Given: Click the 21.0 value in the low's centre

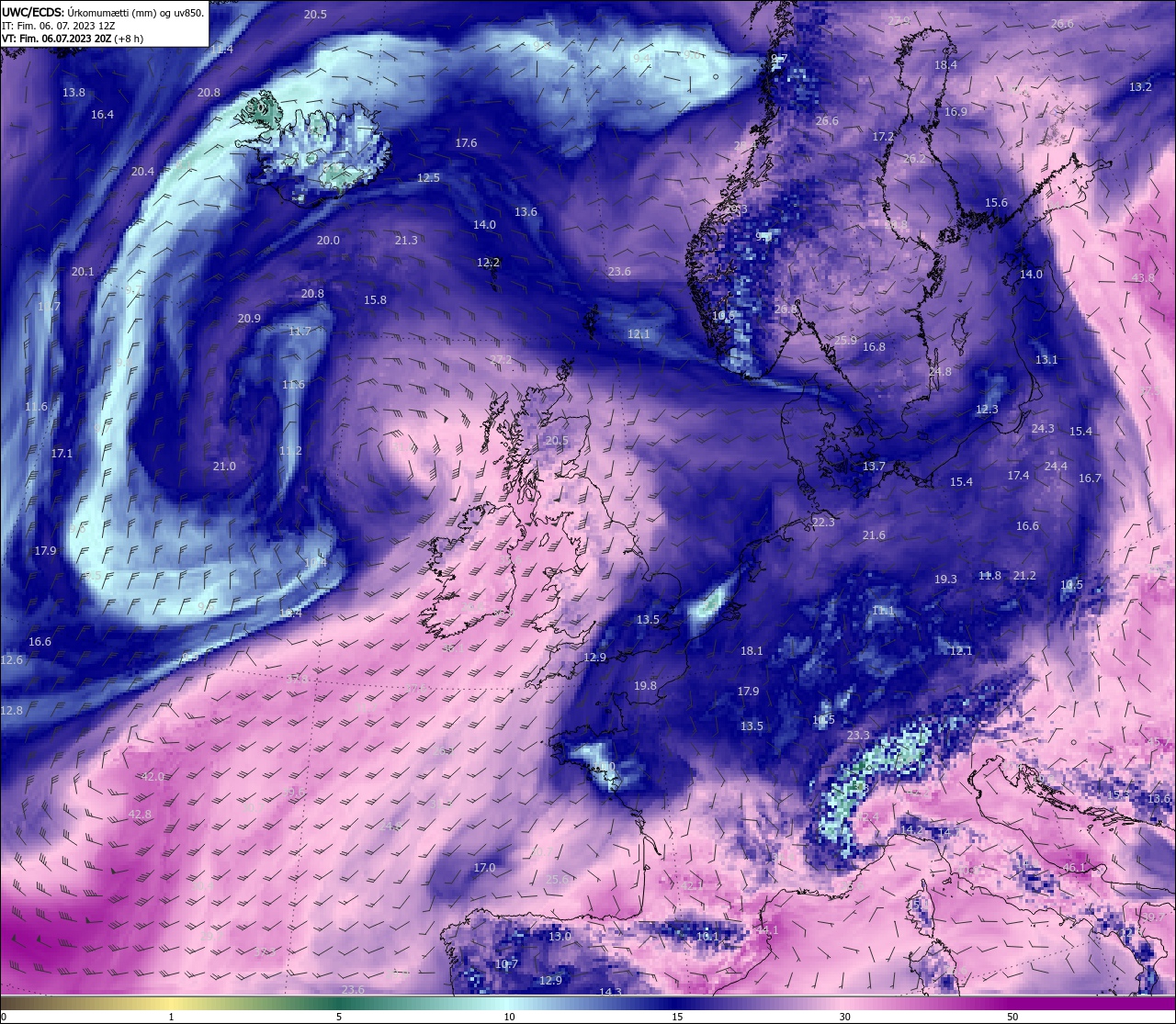Looking at the screenshot, I should [x=224, y=467].
